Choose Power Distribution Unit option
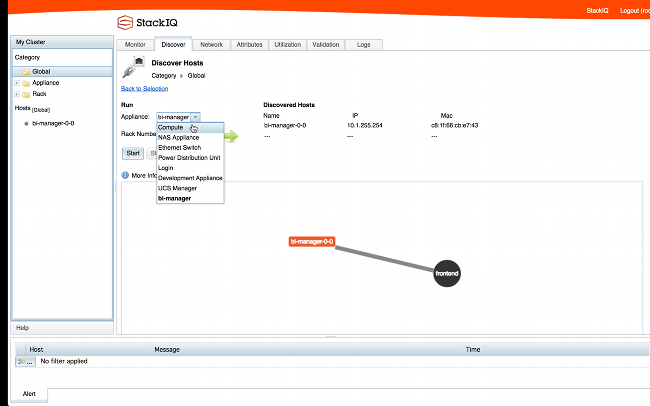 point(190,158)
